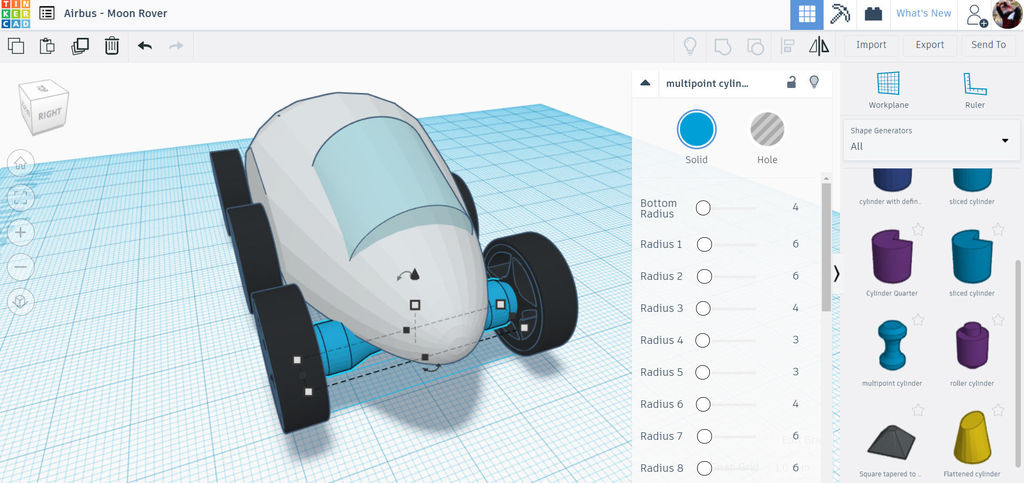Click the Align tool icon
1024x483 pixels.
tap(787, 46)
